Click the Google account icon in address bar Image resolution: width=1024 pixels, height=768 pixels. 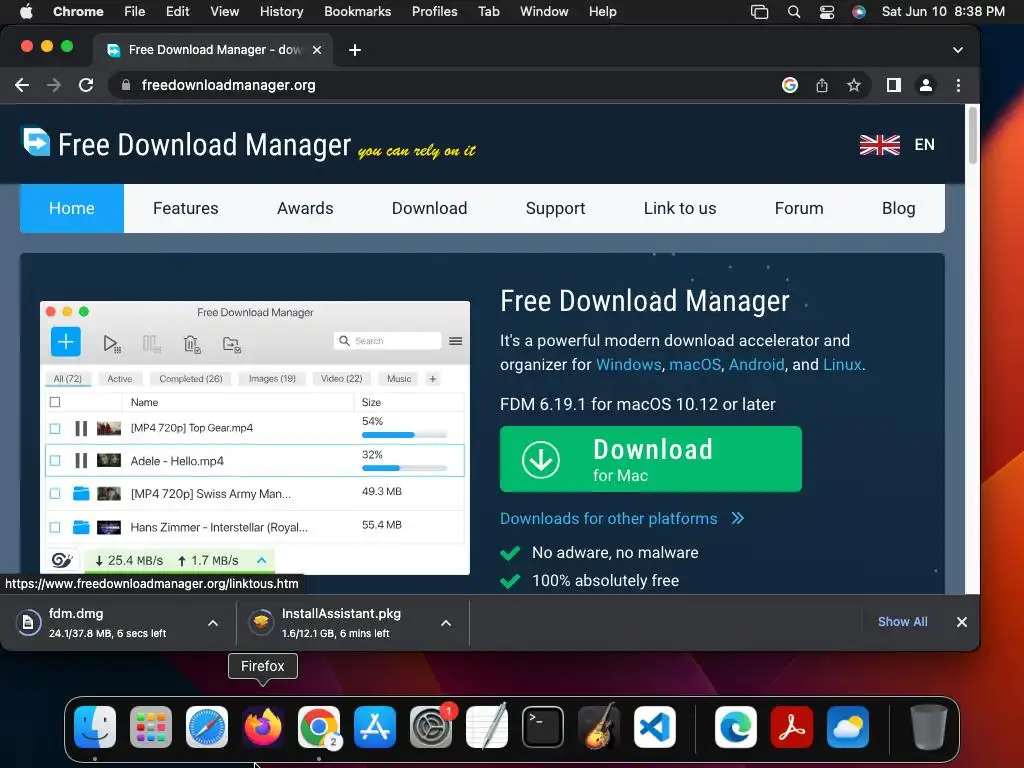click(790, 85)
